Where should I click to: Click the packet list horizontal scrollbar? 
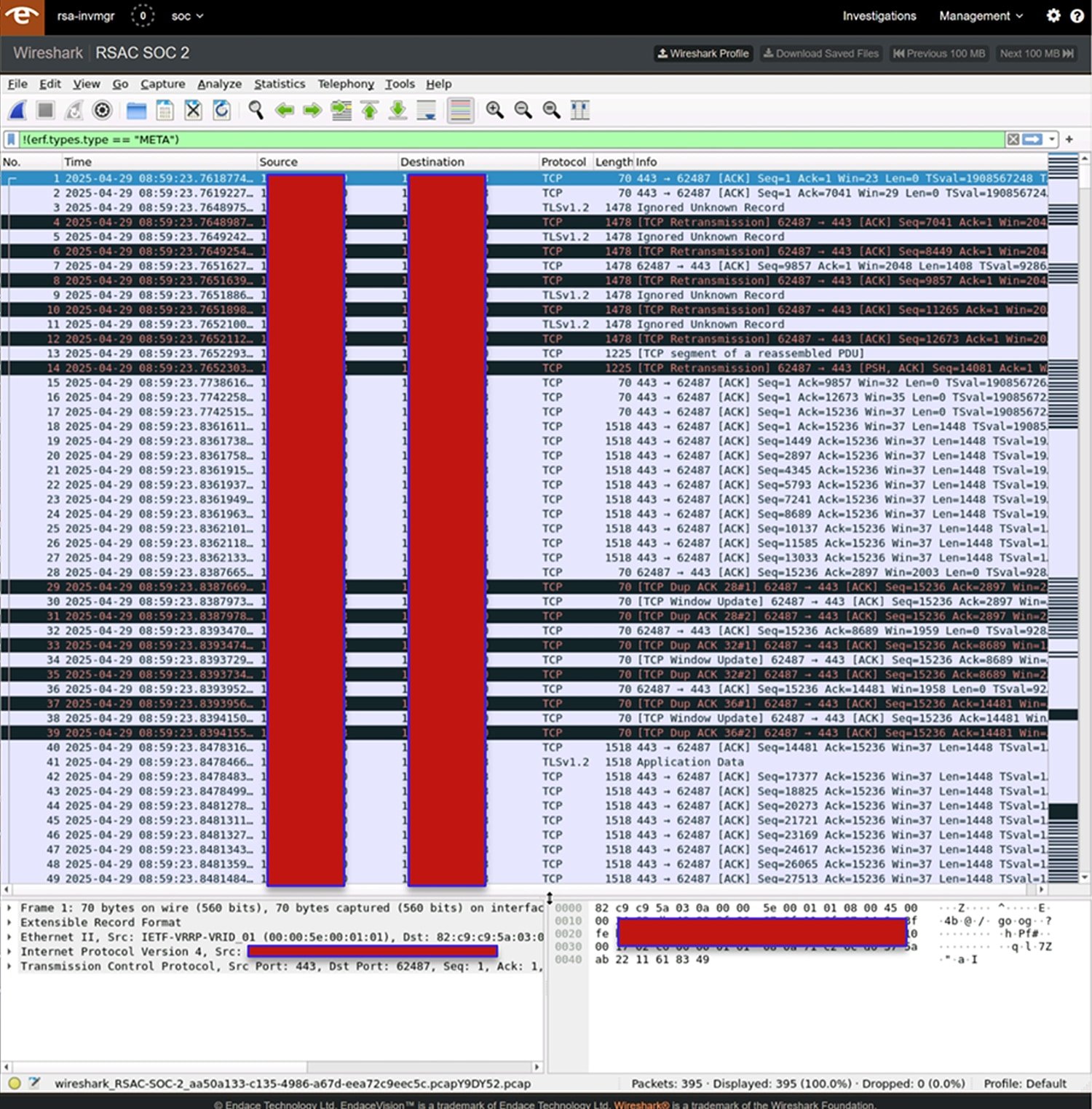pyautogui.click(x=524, y=889)
